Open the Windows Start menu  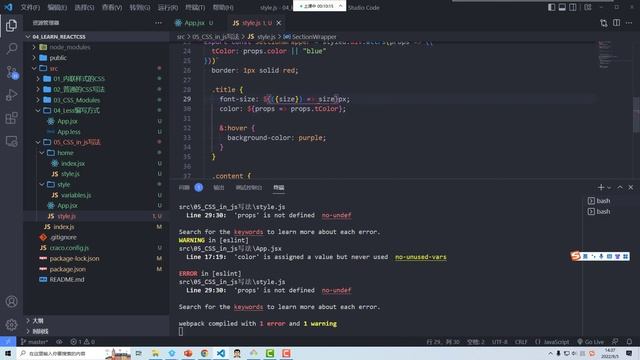(x=8, y=353)
